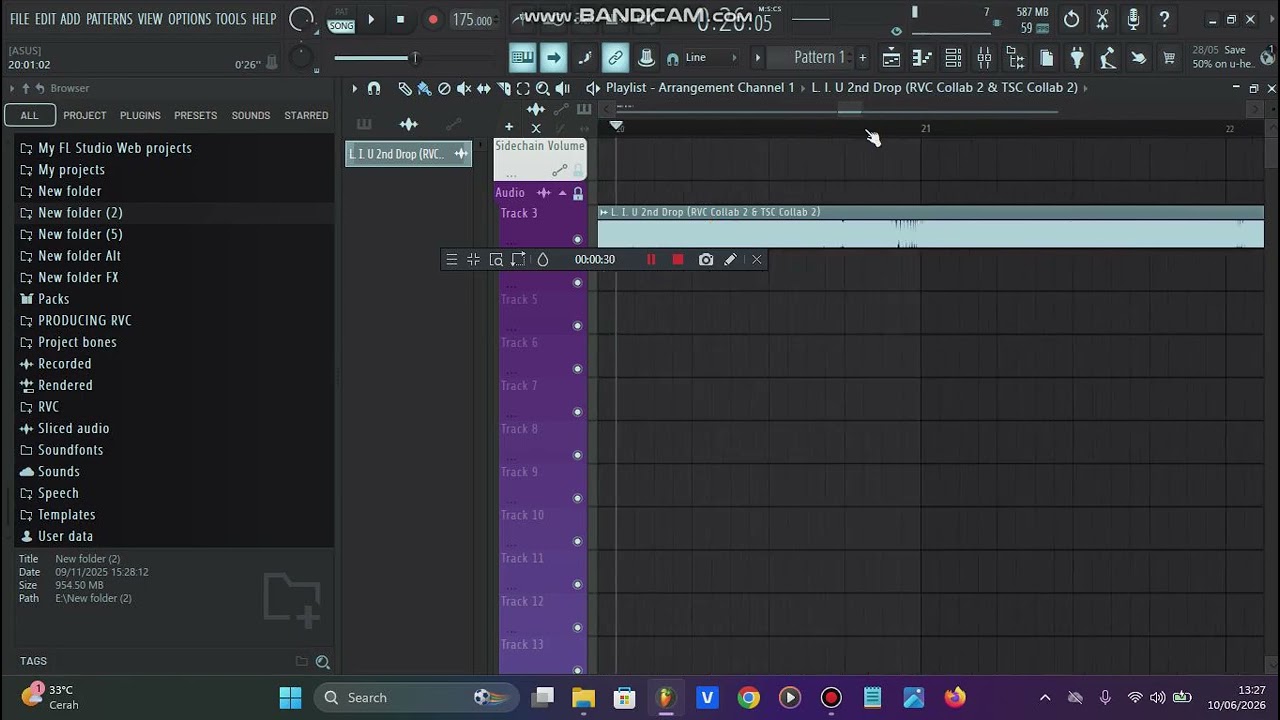Expand the My projects folder
The image size is (1280, 720).
pos(71,170)
